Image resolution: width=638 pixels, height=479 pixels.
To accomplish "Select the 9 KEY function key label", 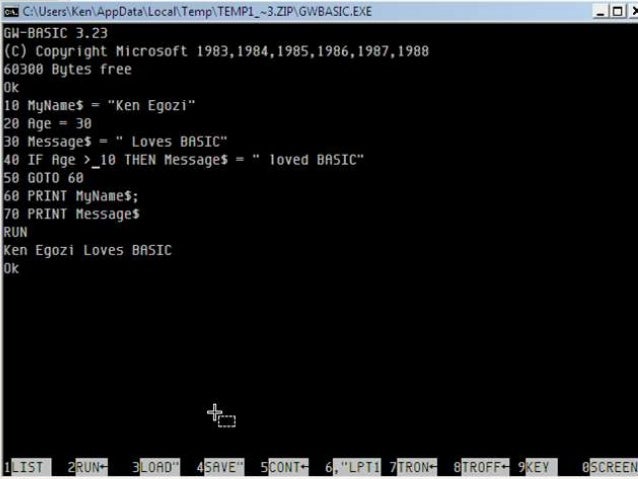I will coord(537,467).
